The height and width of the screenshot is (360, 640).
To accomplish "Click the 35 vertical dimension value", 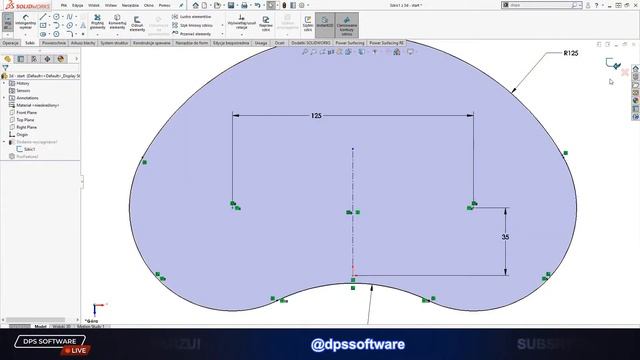I will pos(505,237).
